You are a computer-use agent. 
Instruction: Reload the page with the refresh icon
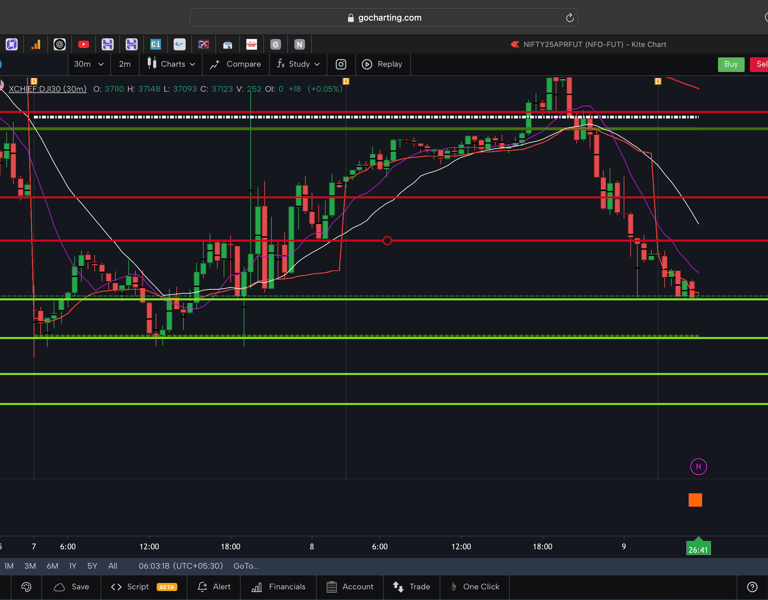coord(570,18)
